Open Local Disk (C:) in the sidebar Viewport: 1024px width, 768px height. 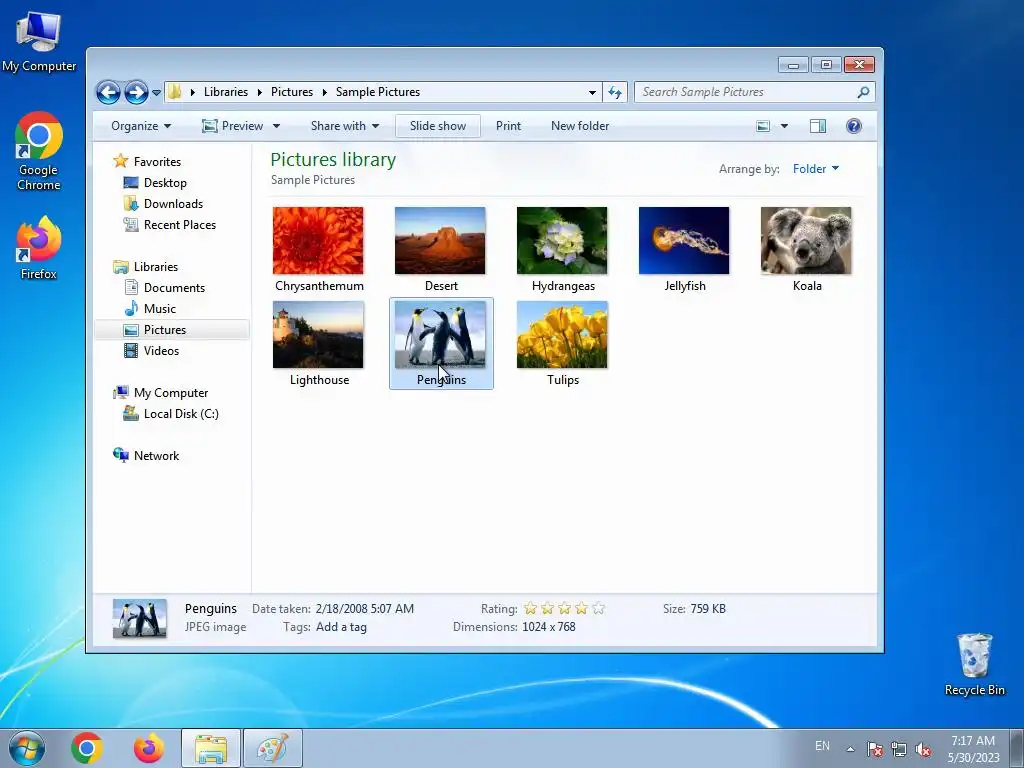click(181, 414)
